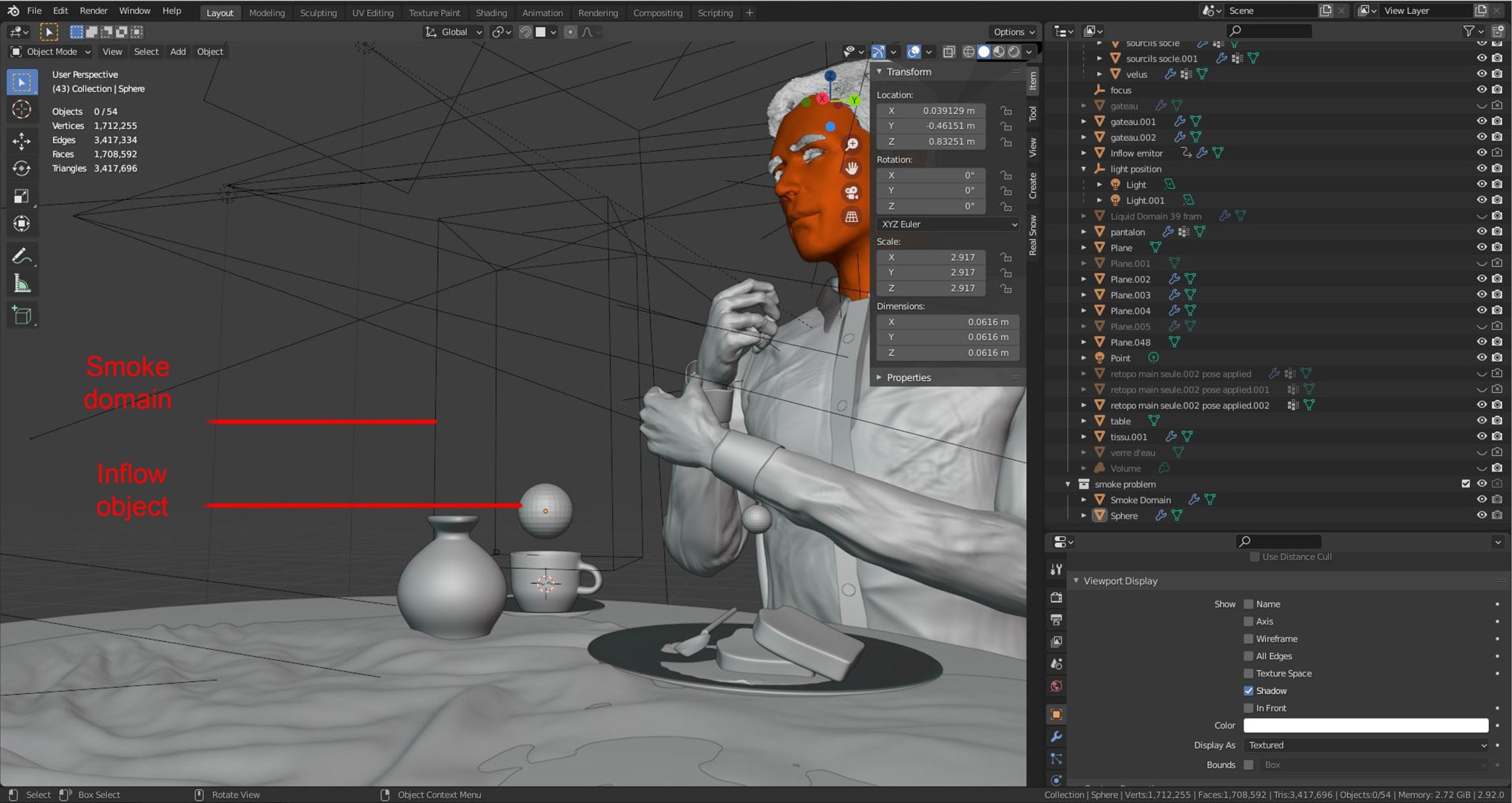Toggle camera view icon in viewport
1512x803 pixels.
(852, 192)
